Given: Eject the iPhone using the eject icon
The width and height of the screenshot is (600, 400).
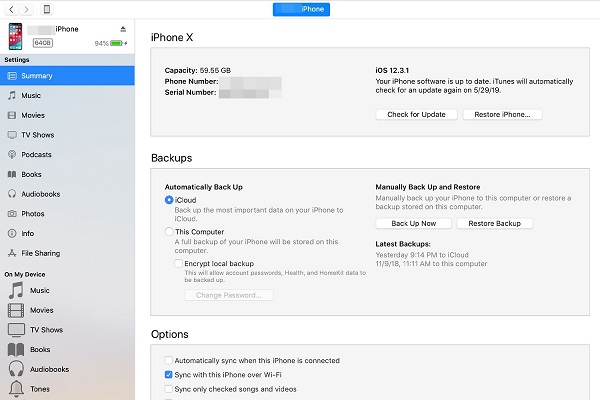Looking at the screenshot, I should coord(123,29).
